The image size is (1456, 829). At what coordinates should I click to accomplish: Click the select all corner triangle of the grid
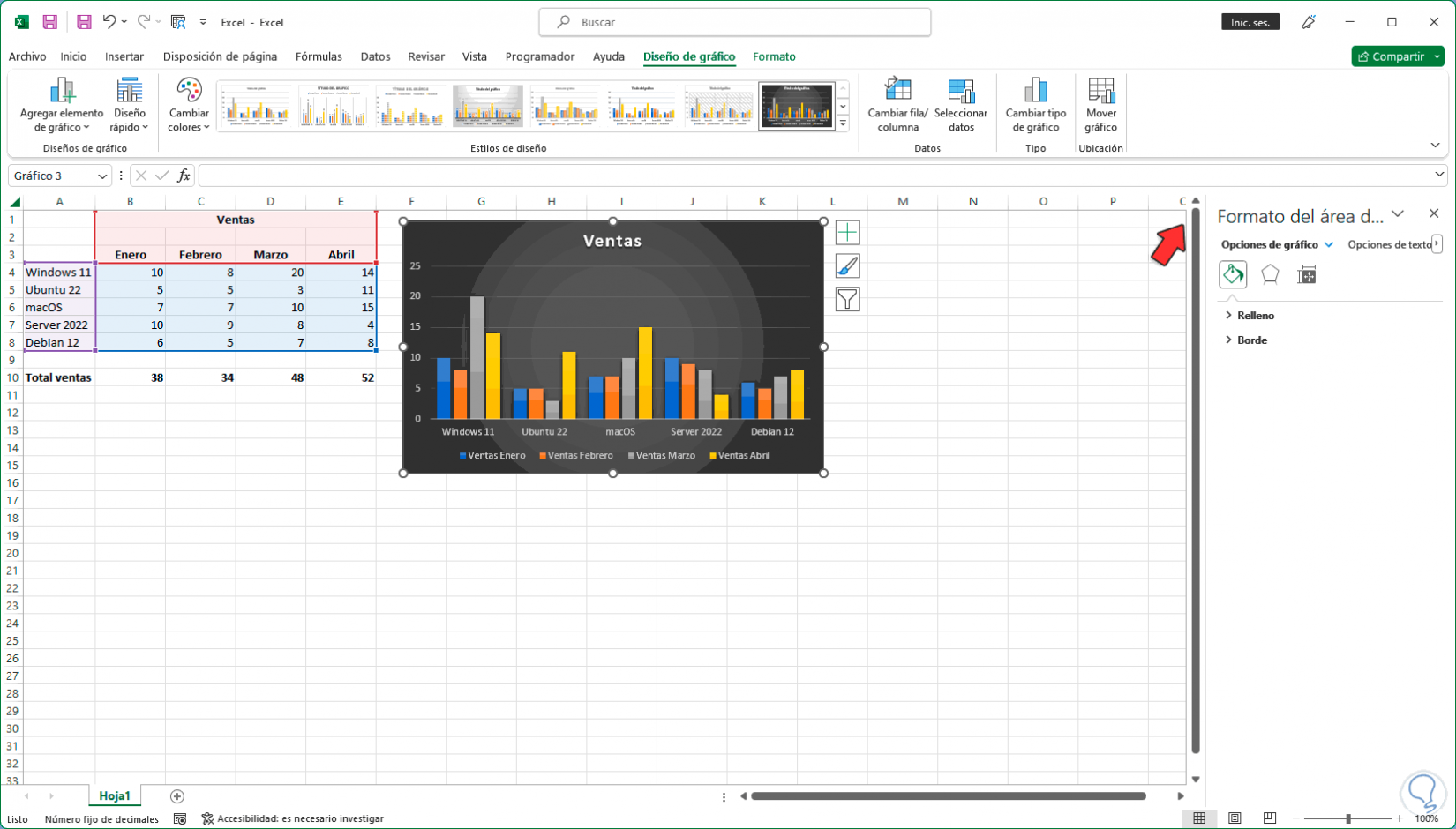click(x=14, y=202)
